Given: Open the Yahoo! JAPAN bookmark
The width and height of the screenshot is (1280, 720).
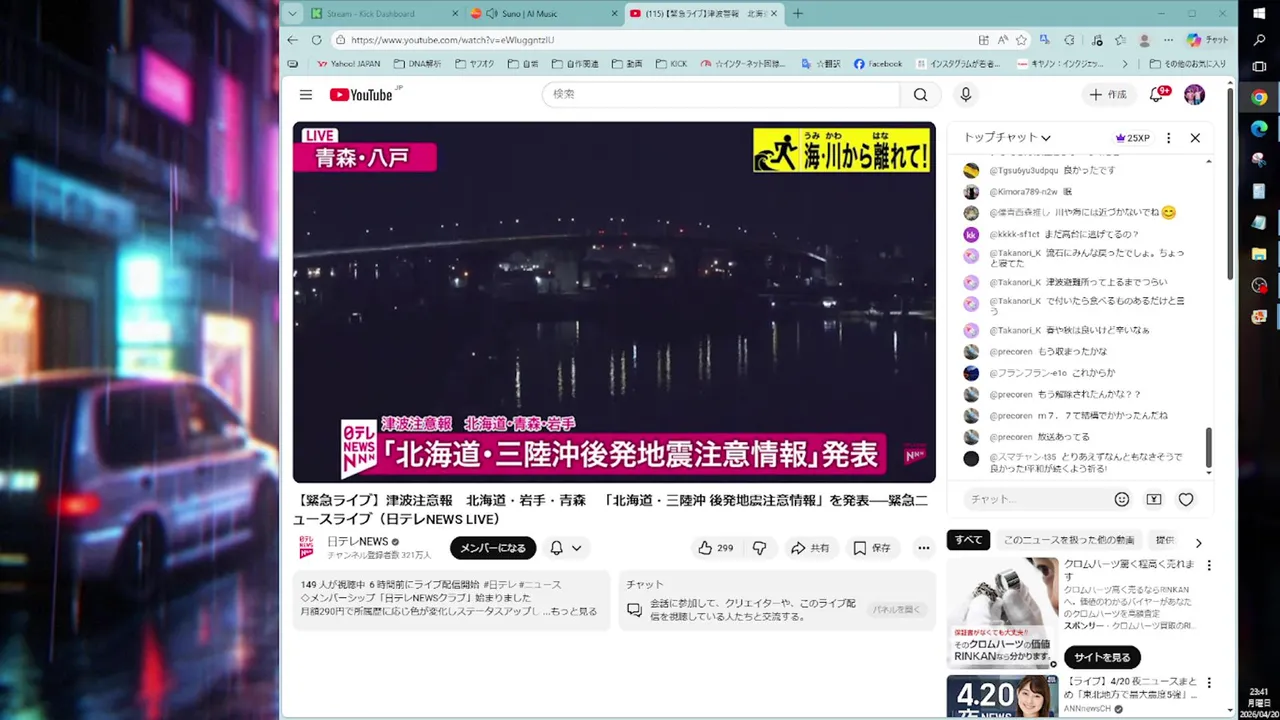Looking at the screenshot, I should pyautogui.click(x=348, y=64).
